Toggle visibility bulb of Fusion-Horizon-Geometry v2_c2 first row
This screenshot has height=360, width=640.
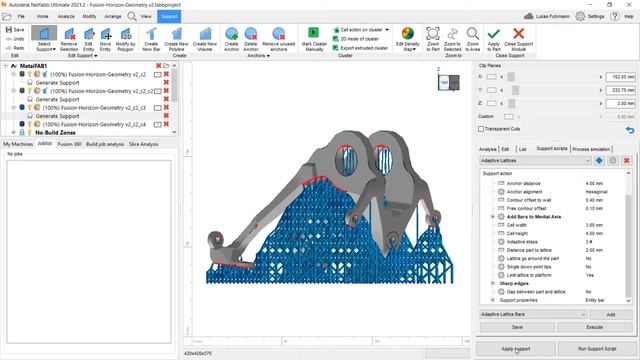click(29, 74)
